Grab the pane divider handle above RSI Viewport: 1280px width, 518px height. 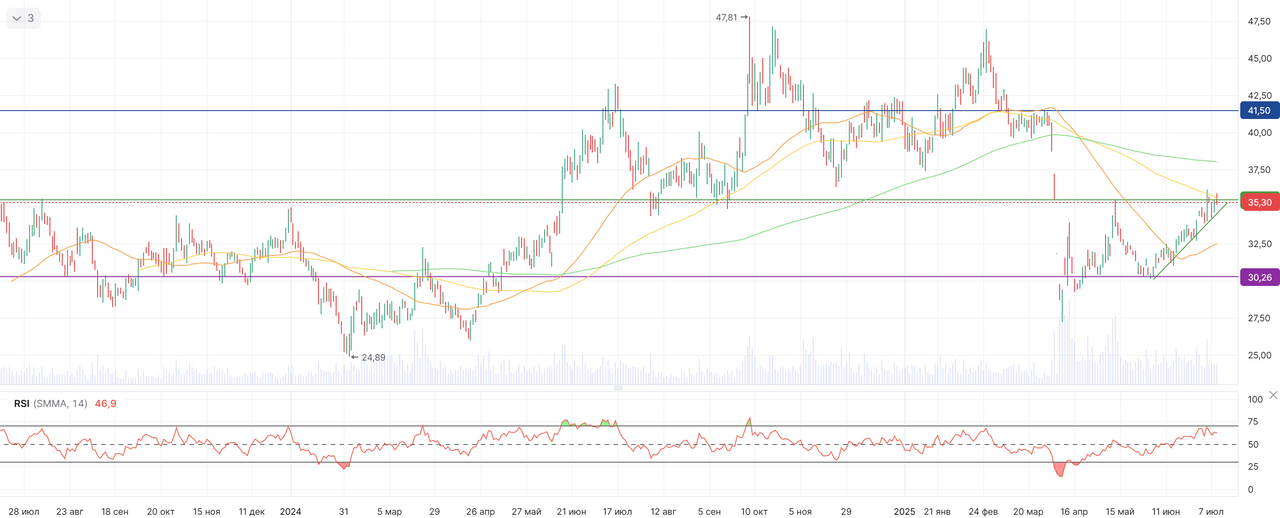click(618, 387)
